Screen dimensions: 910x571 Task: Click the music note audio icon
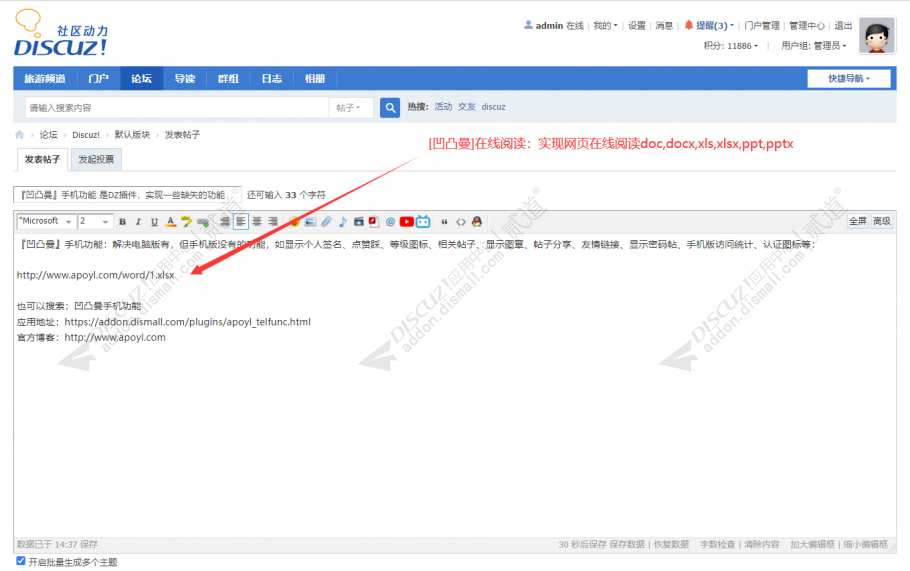coord(342,222)
